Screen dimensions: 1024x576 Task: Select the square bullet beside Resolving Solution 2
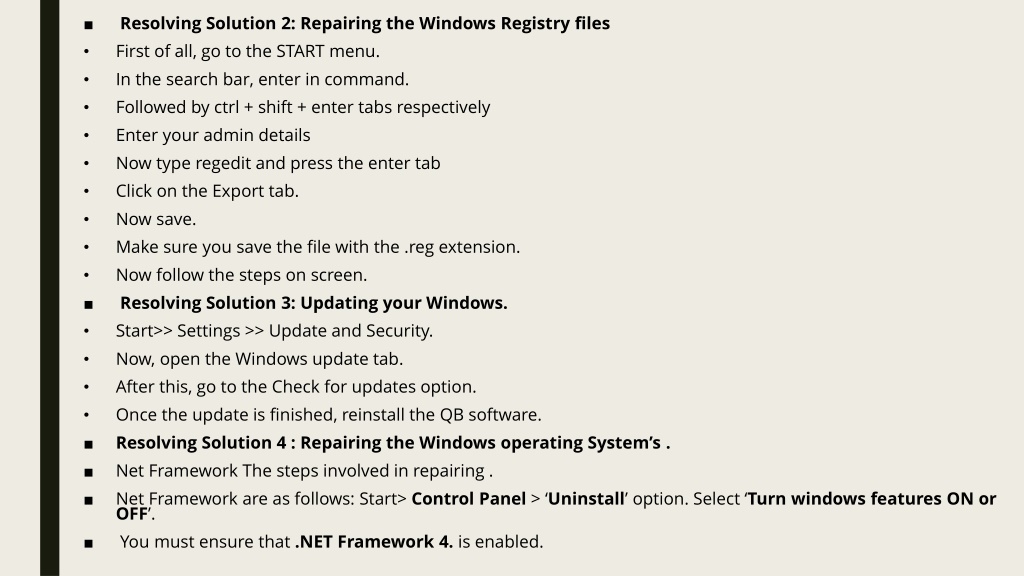(x=89, y=25)
